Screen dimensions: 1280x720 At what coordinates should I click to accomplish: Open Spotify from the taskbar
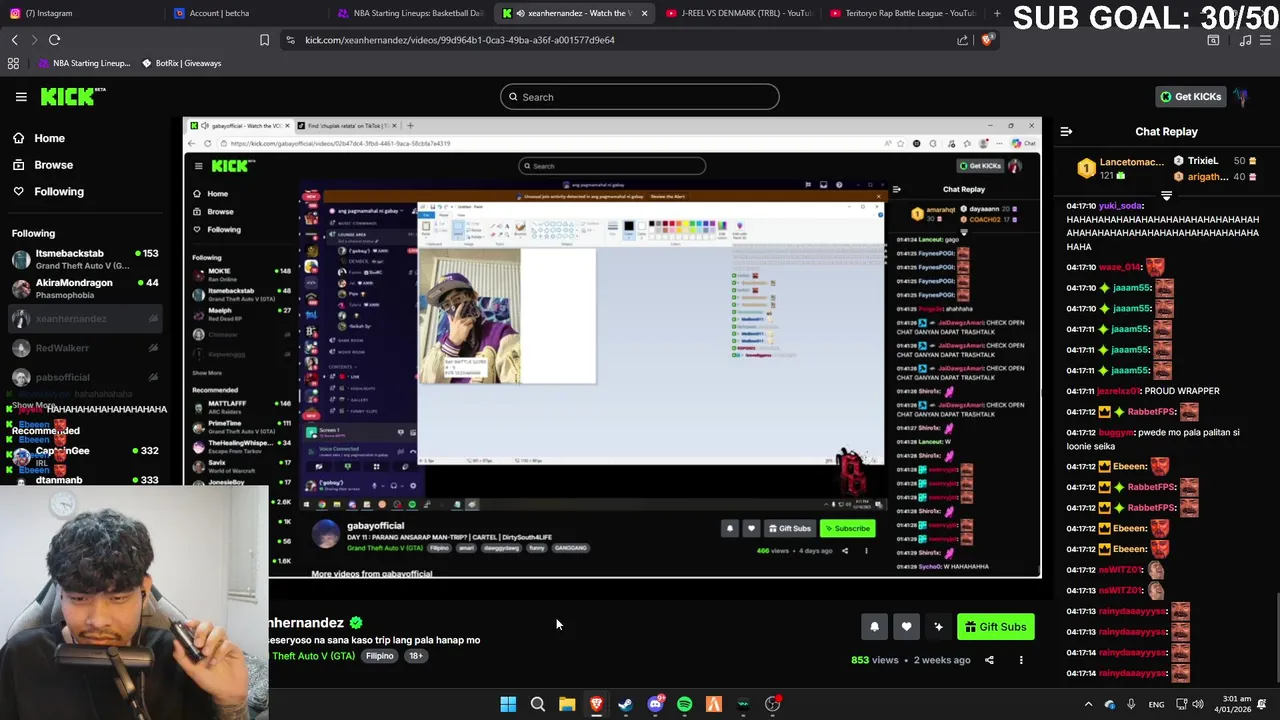click(684, 704)
